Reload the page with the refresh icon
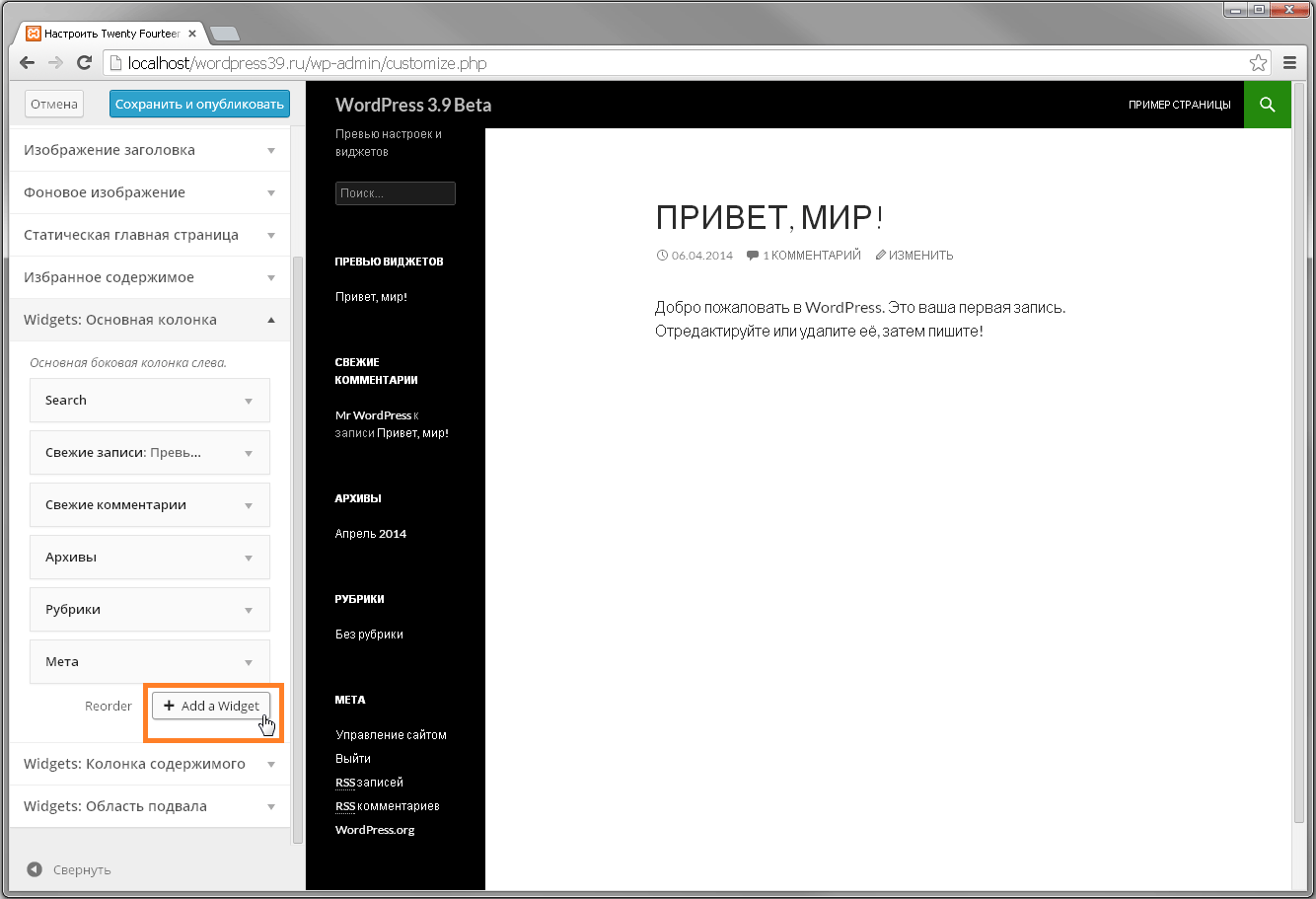 [x=85, y=63]
